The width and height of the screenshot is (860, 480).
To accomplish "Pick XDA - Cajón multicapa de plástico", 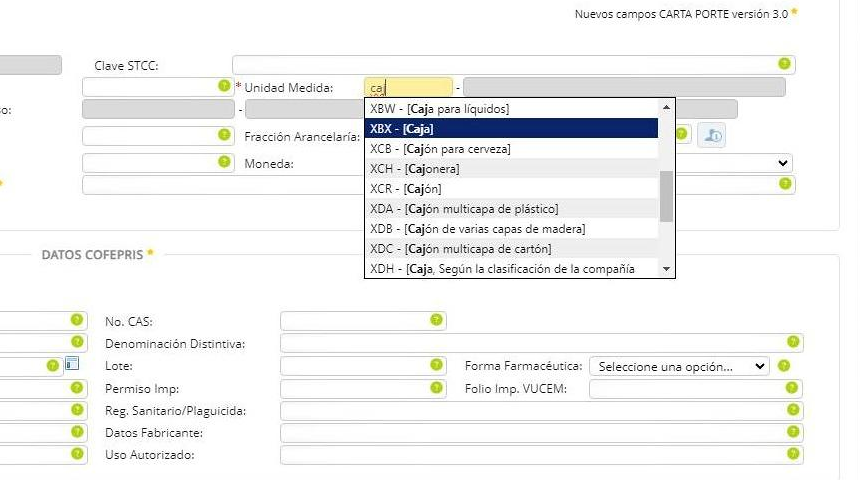I will pos(510,209).
